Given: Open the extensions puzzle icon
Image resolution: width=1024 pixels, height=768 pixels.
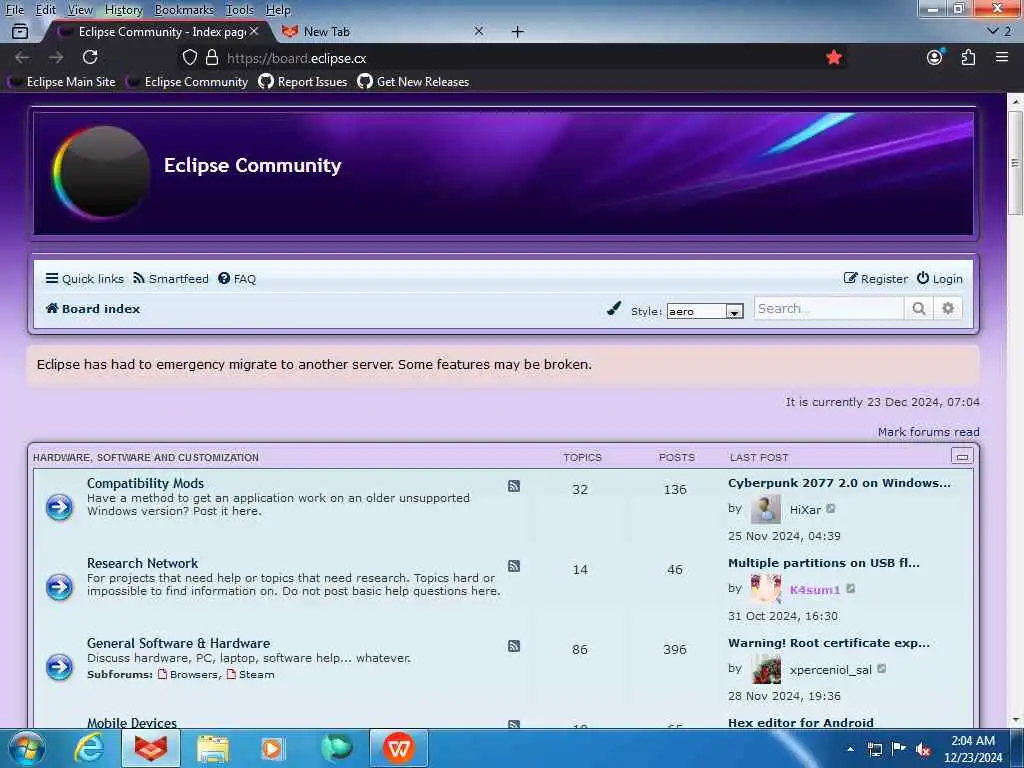Looking at the screenshot, I should pyautogui.click(x=968, y=57).
